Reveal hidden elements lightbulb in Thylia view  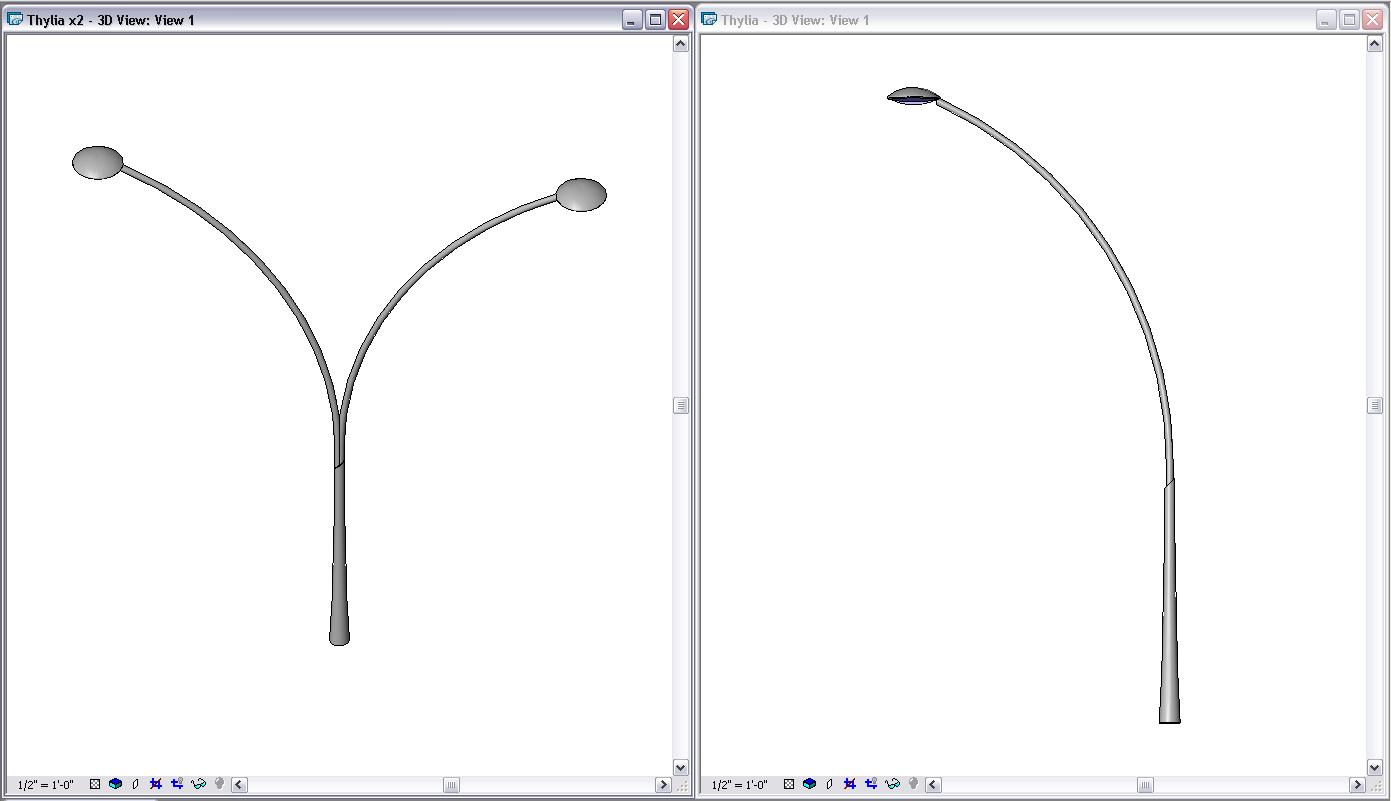[913, 785]
